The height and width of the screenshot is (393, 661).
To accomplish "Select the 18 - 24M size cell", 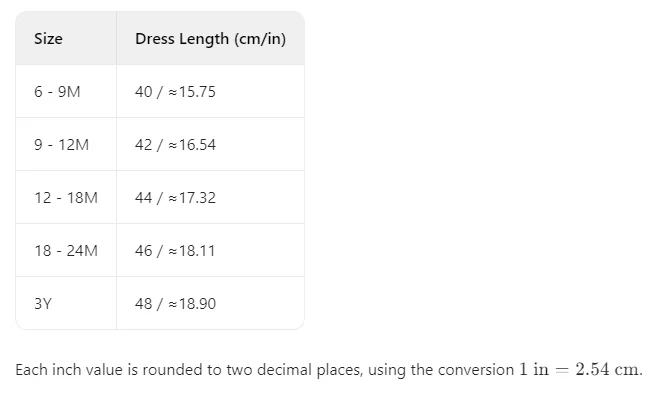I will coord(66,251).
